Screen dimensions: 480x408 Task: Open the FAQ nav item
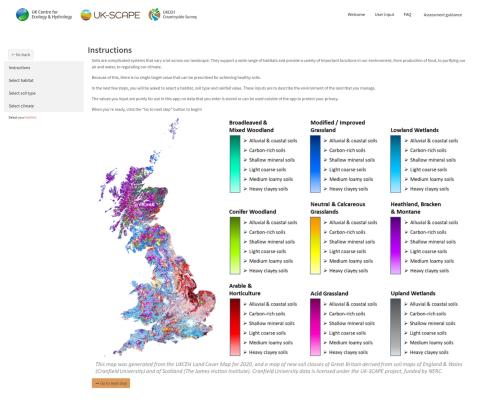click(407, 15)
